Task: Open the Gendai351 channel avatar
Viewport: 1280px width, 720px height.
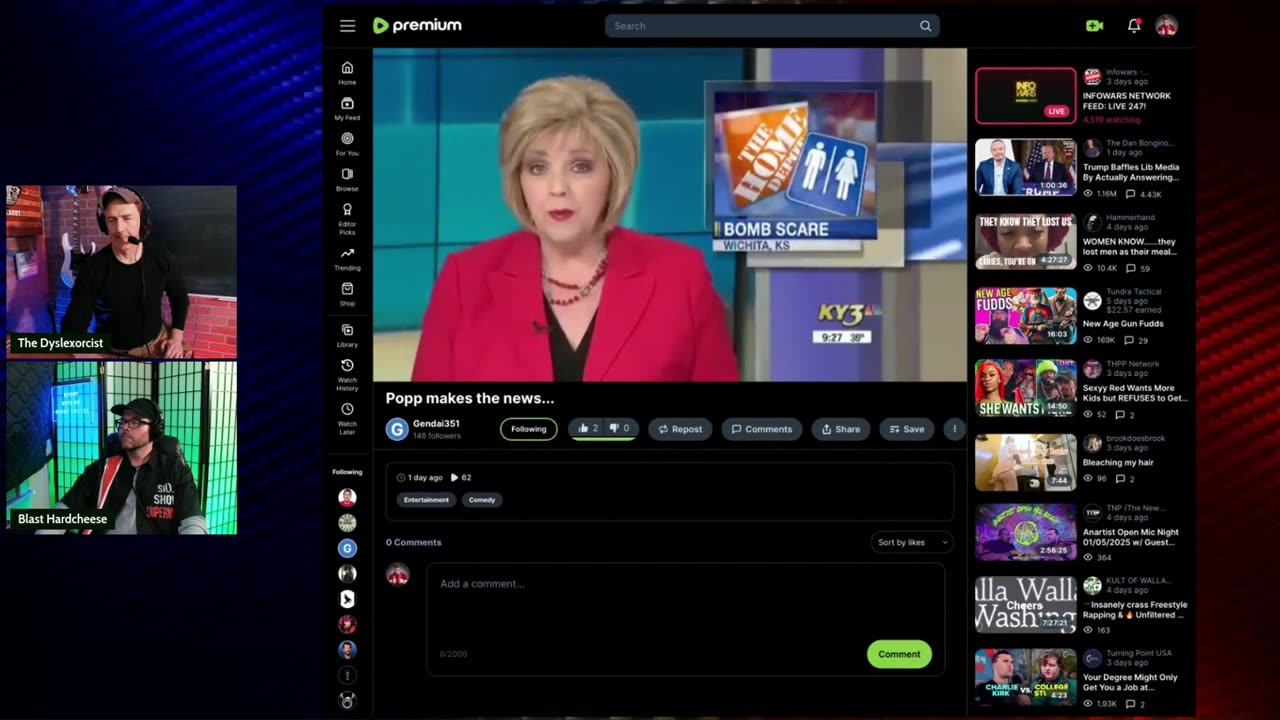Action: 397,429
